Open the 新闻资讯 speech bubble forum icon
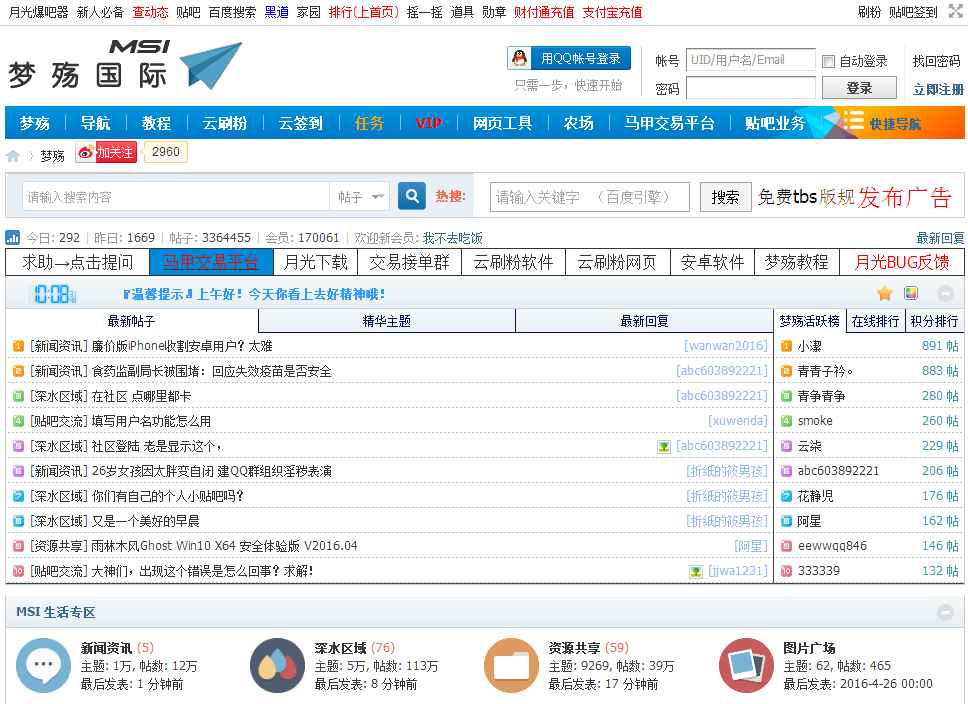Screen dimensions: 968x704 pos(43,666)
